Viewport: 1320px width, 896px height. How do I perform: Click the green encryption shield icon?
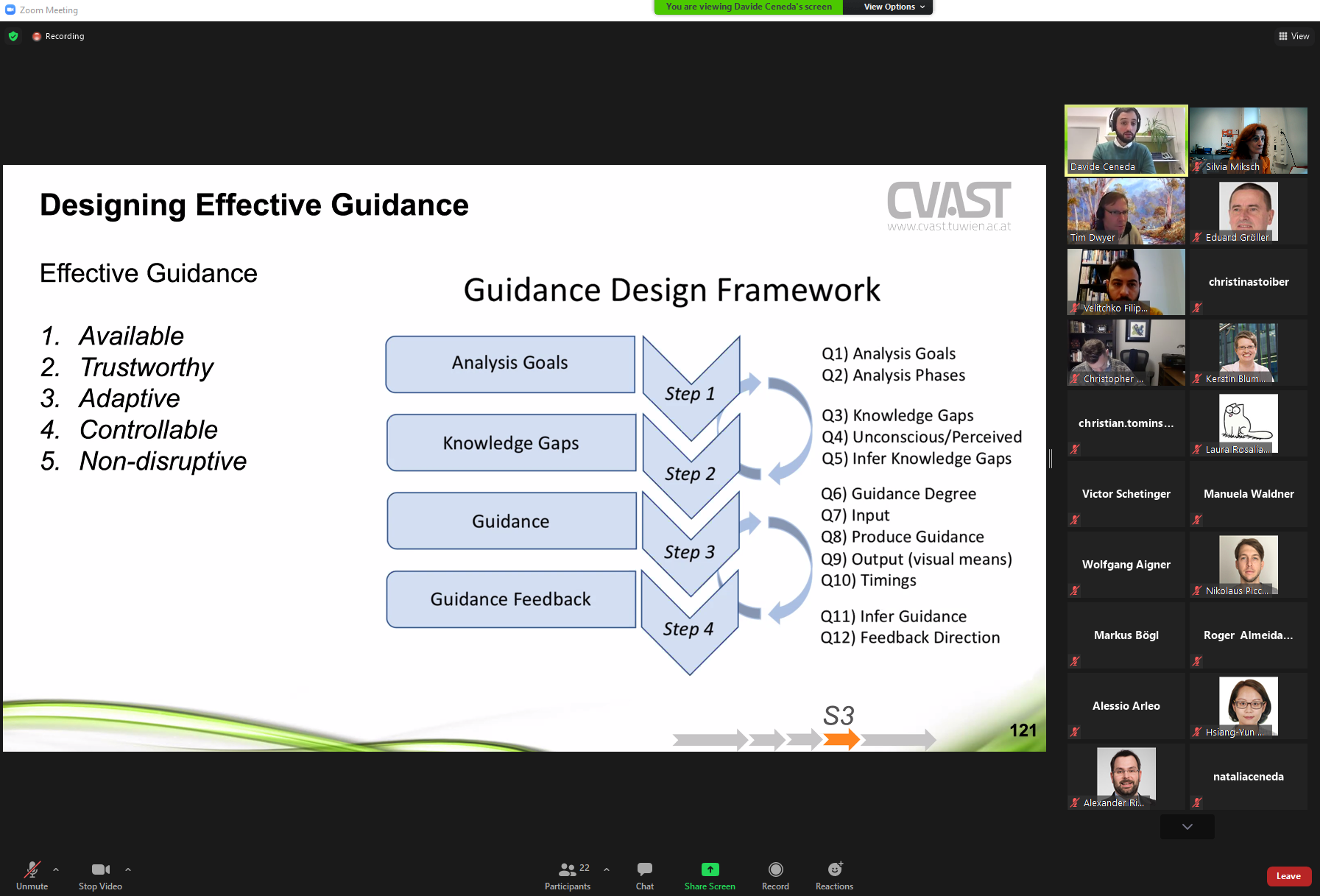13,36
